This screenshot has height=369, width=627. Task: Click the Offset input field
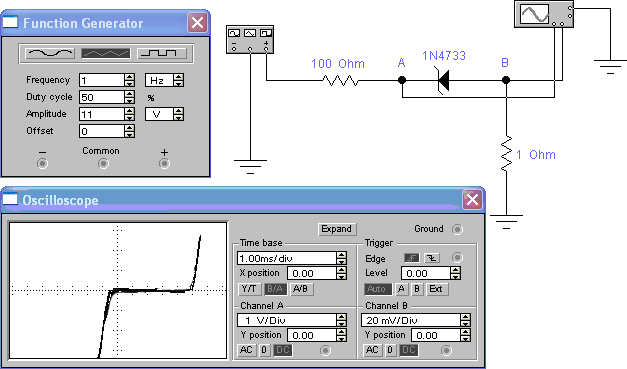pyautogui.click(x=102, y=131)
